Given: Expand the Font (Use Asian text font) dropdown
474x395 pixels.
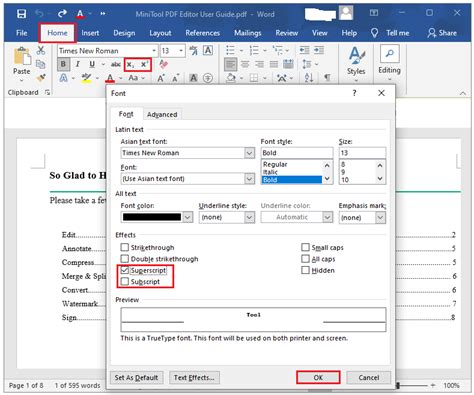Looking at the screenshot, I should 249,179.
